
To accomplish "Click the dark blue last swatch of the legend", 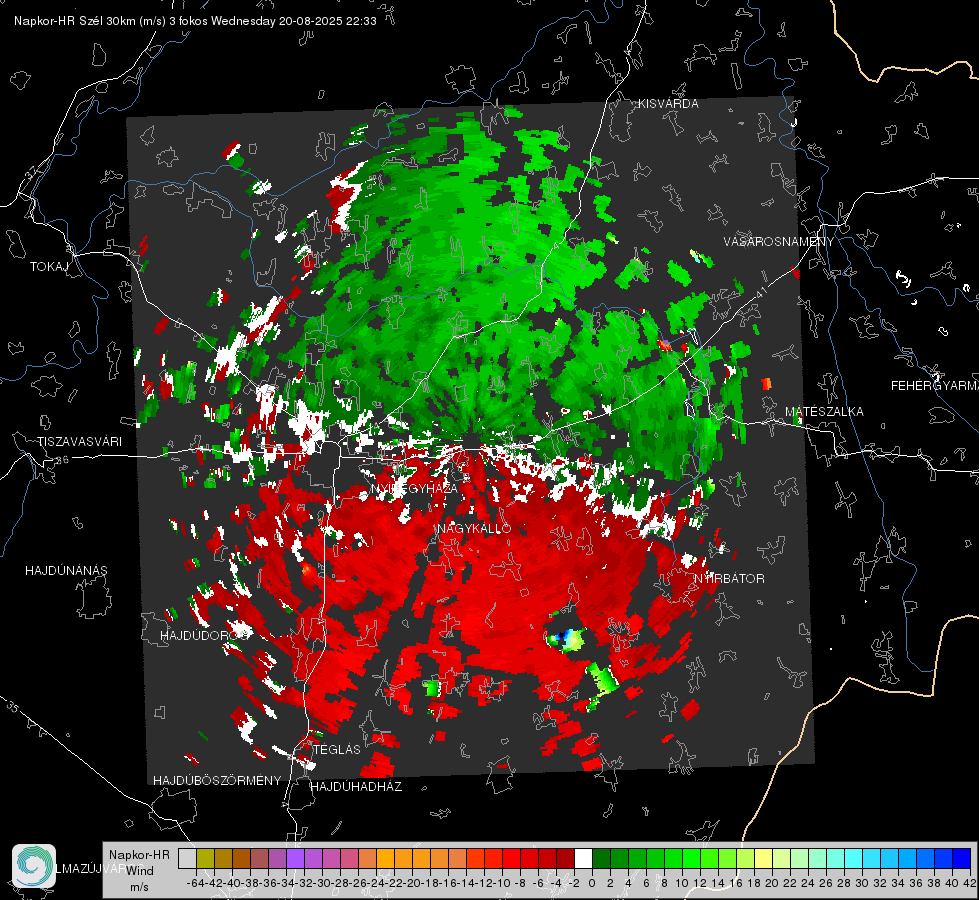I will pyautogui.click(x=962, y=859).
